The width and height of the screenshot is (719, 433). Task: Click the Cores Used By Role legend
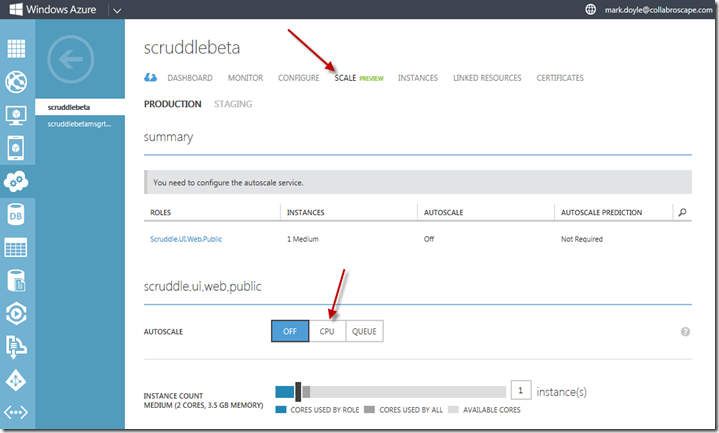pos(317,410)
